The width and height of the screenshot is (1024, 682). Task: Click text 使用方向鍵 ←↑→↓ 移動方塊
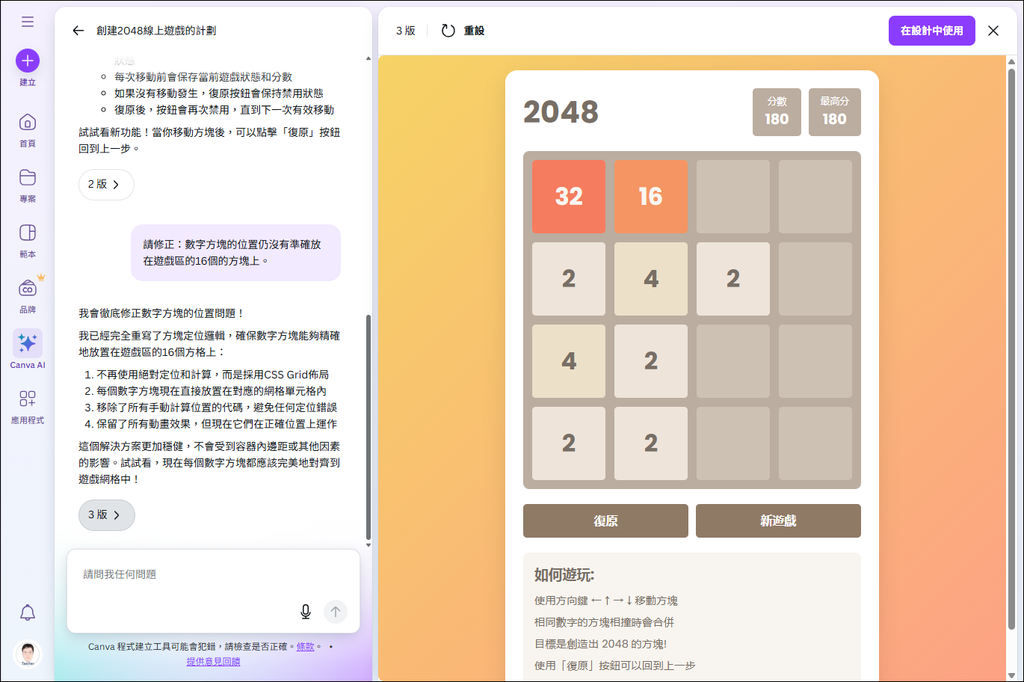point(606,600)
